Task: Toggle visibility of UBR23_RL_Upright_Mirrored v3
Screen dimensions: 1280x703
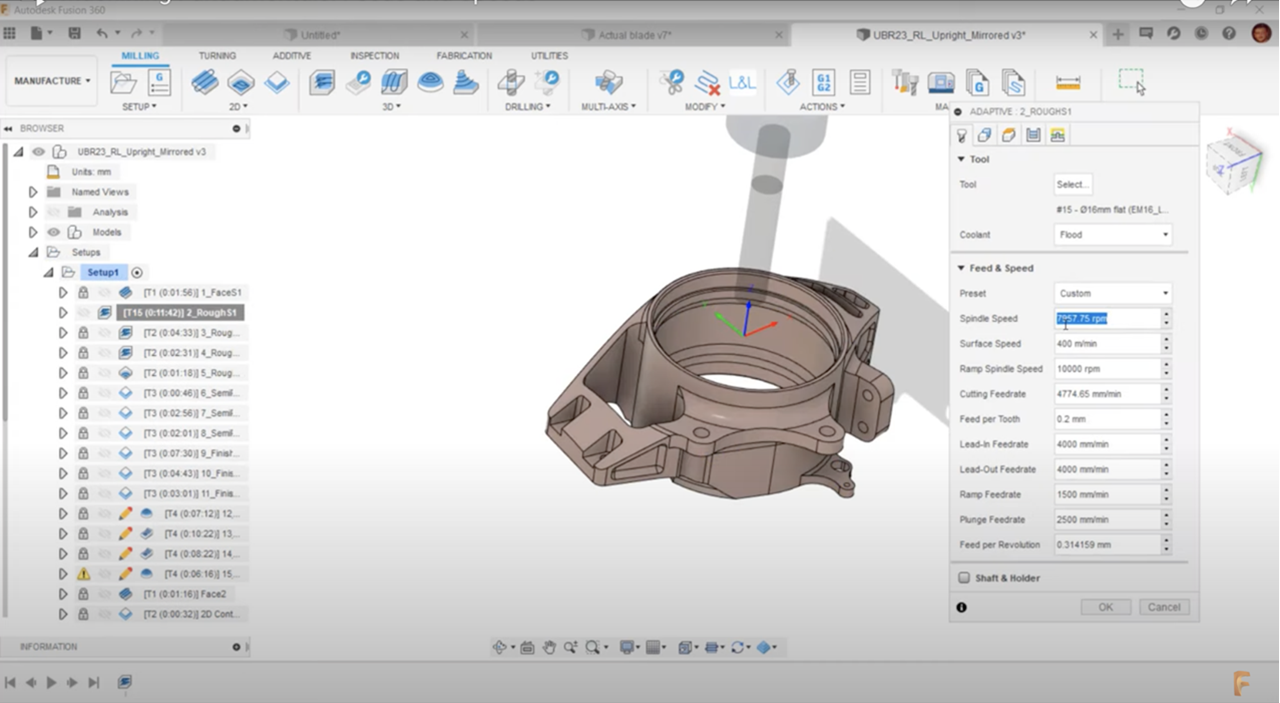Action: click(x=38, y=151)
